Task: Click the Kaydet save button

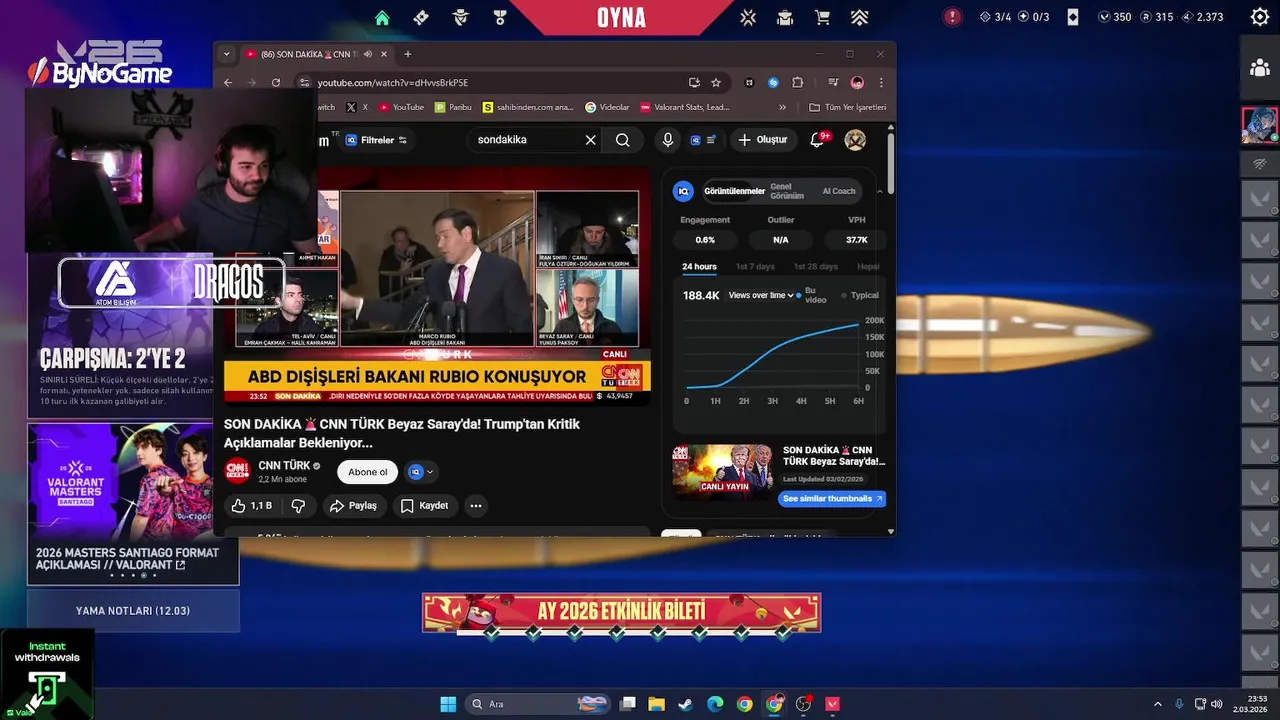Action: click(425, 506)
